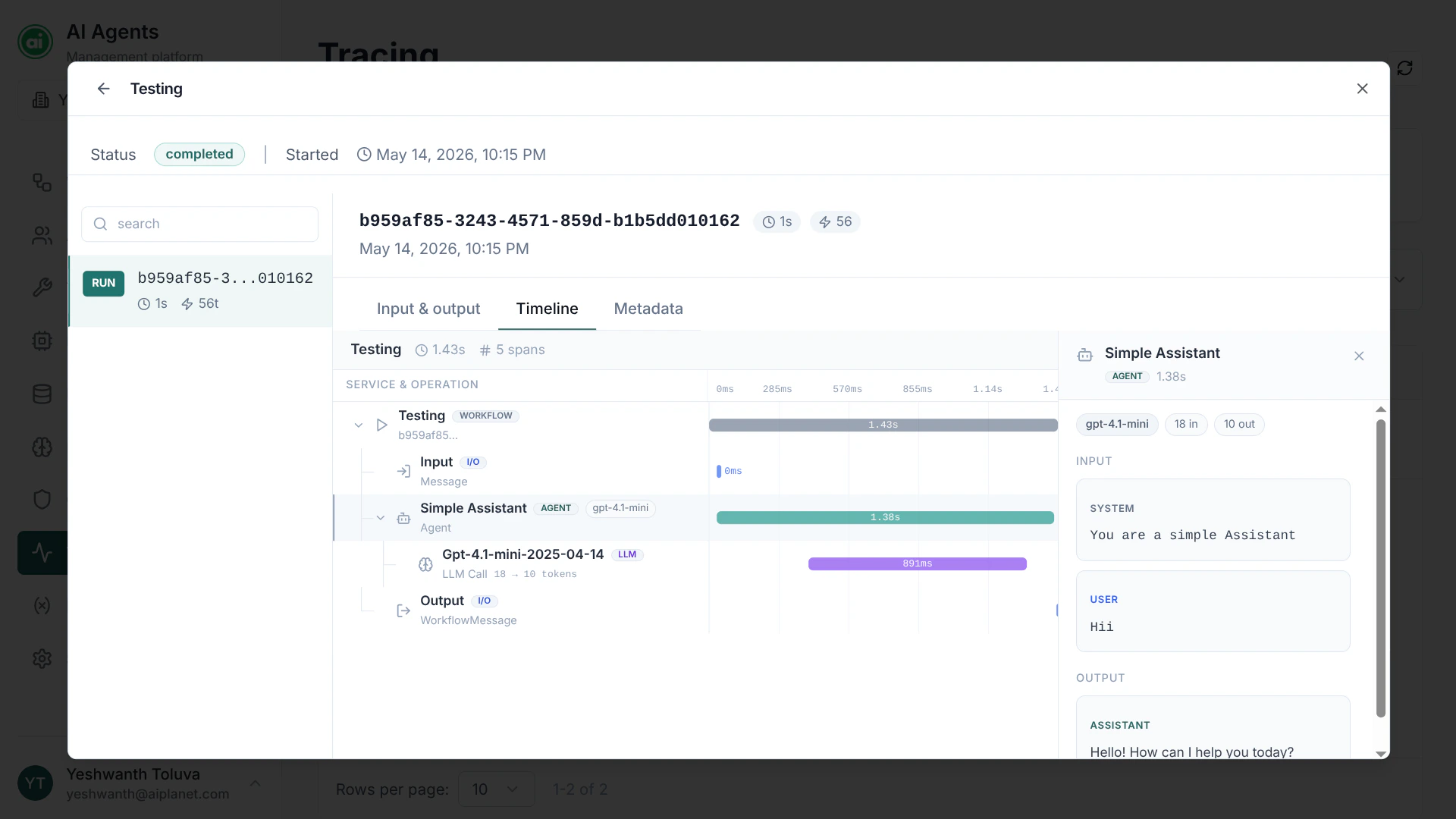1456x819 pixels.
Task: Click the play icon on Testing workflow
Action: pyautogui.click(x=382, y=425)
